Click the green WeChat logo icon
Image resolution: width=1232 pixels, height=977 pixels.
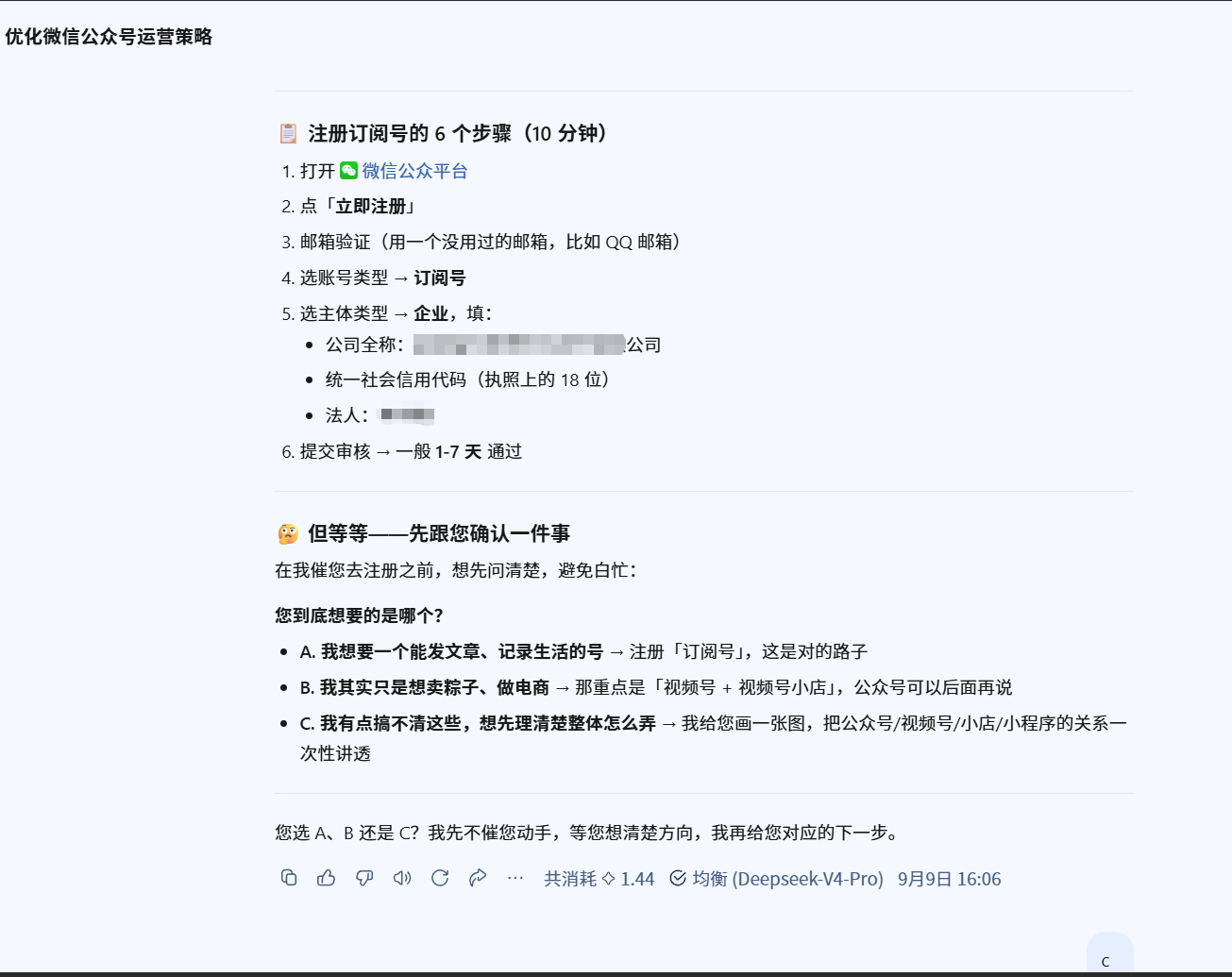click(349, 170)
